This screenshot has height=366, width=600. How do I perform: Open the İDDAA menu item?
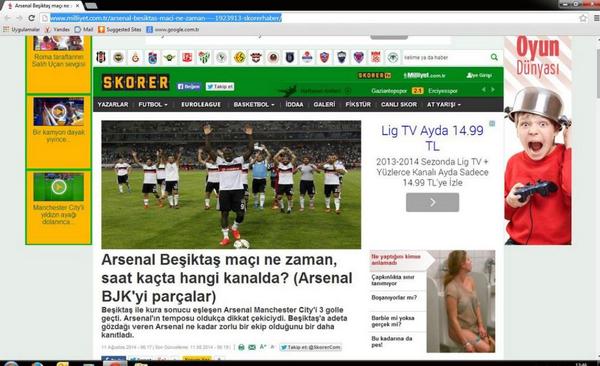(x=294, y=105)
